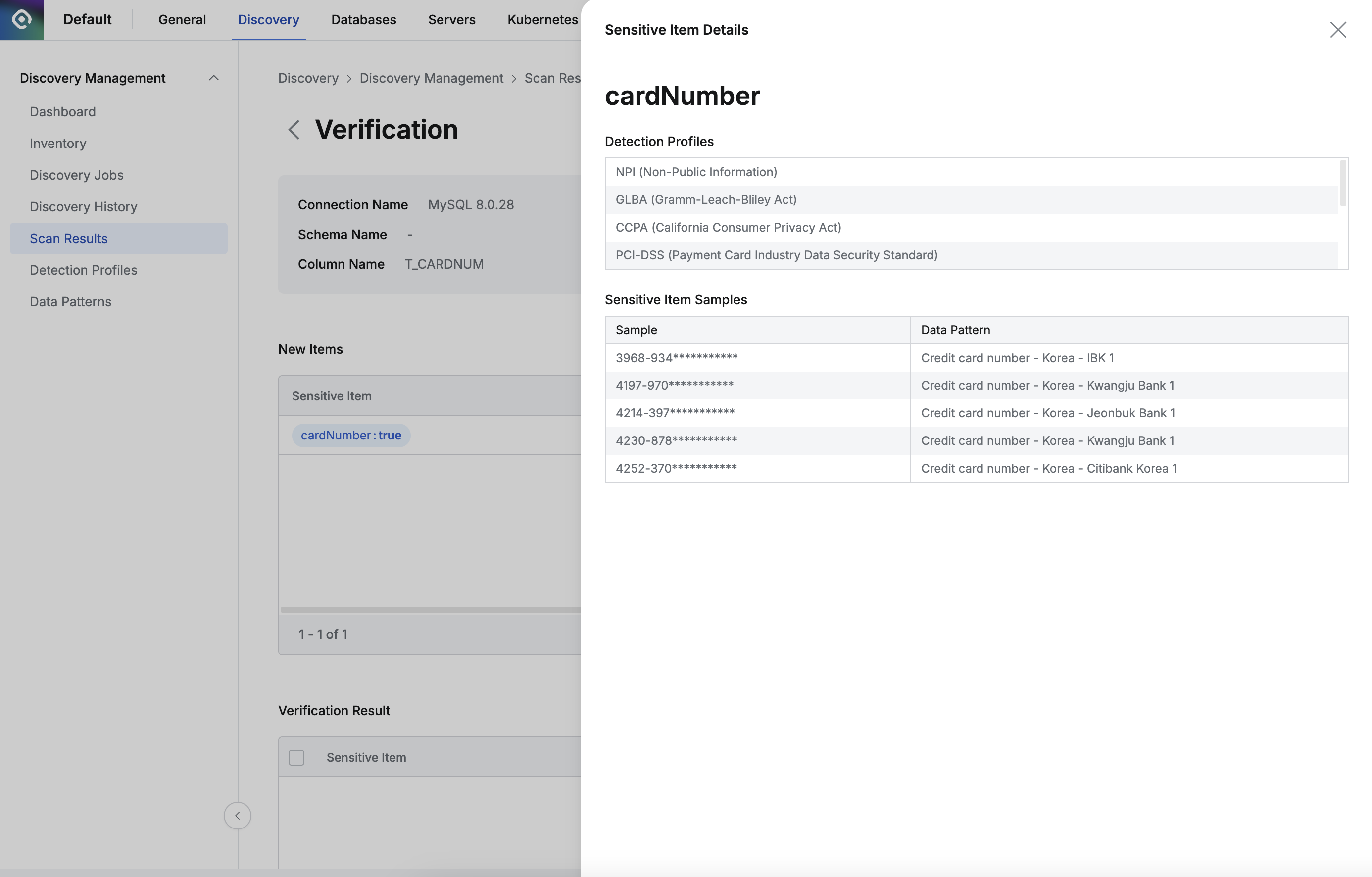Switch to the Databases tab
This screenshot has width=1372, height=877.
point(363,19)
